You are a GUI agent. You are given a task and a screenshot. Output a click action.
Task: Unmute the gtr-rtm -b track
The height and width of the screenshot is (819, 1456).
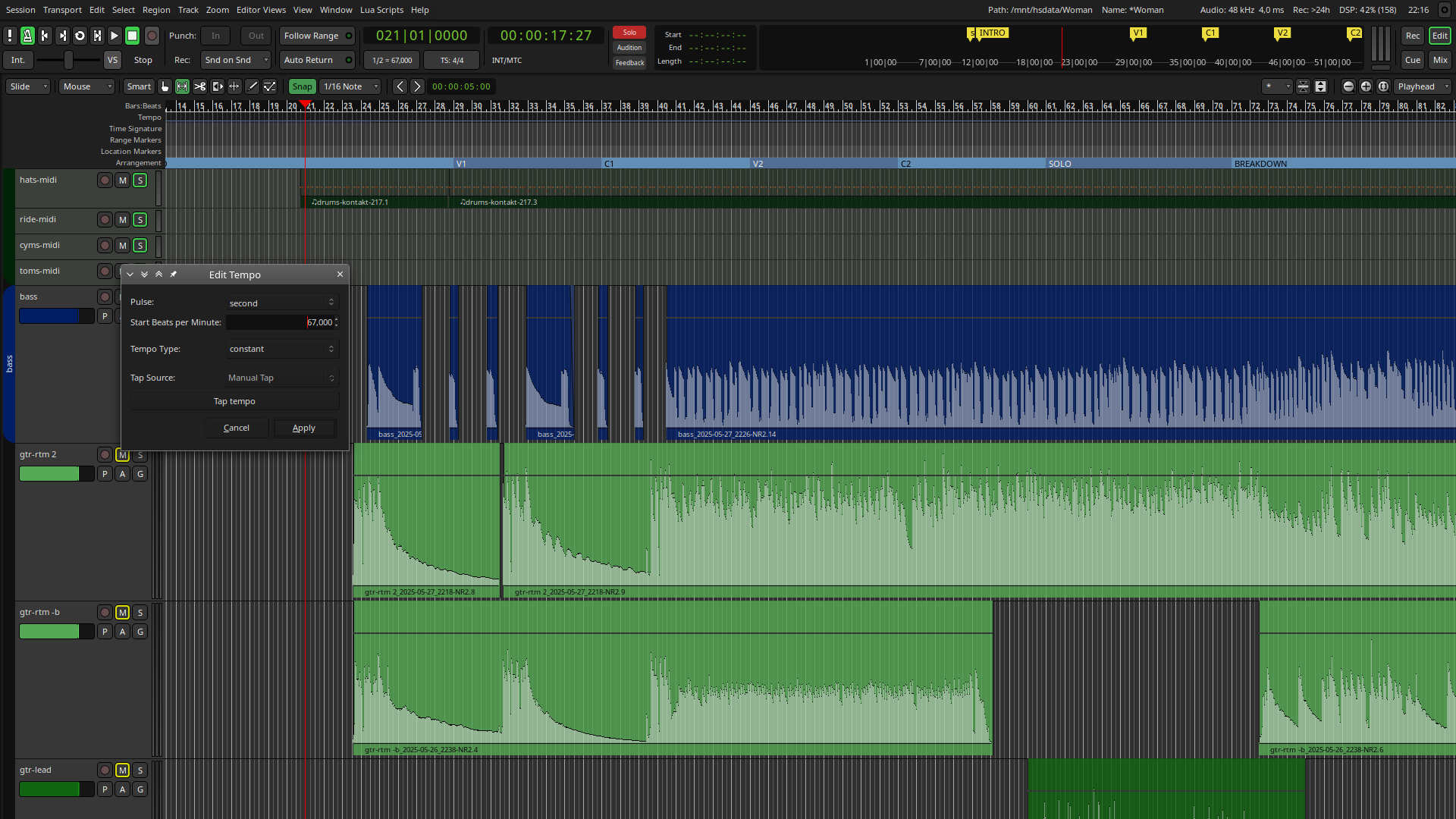122,613
